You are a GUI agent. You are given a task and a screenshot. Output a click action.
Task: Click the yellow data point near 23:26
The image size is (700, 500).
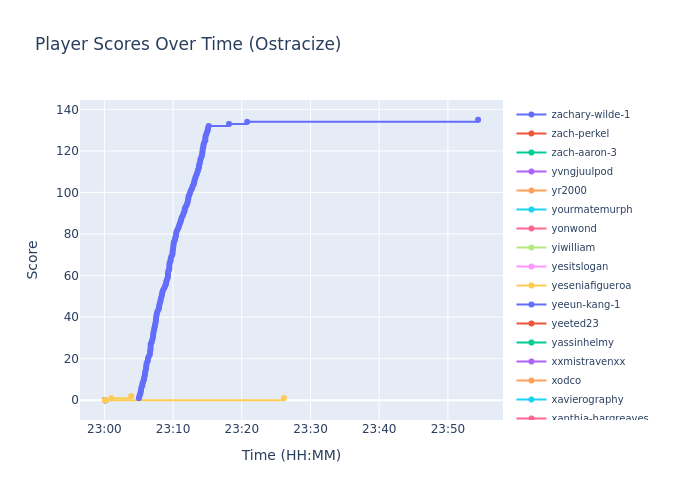coord(283,398)
